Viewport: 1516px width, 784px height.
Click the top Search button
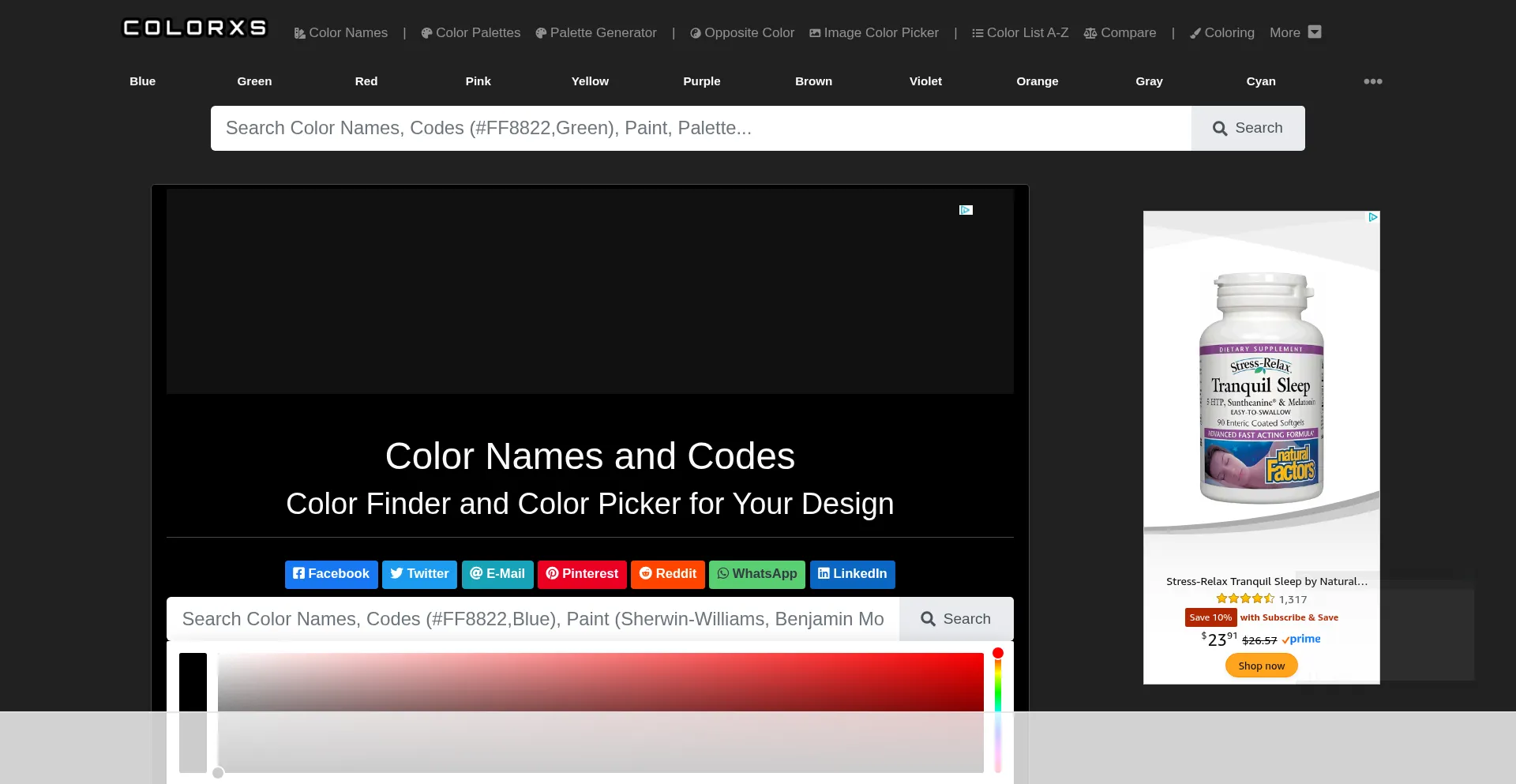pyautogui.click(x=1248, y=128)
